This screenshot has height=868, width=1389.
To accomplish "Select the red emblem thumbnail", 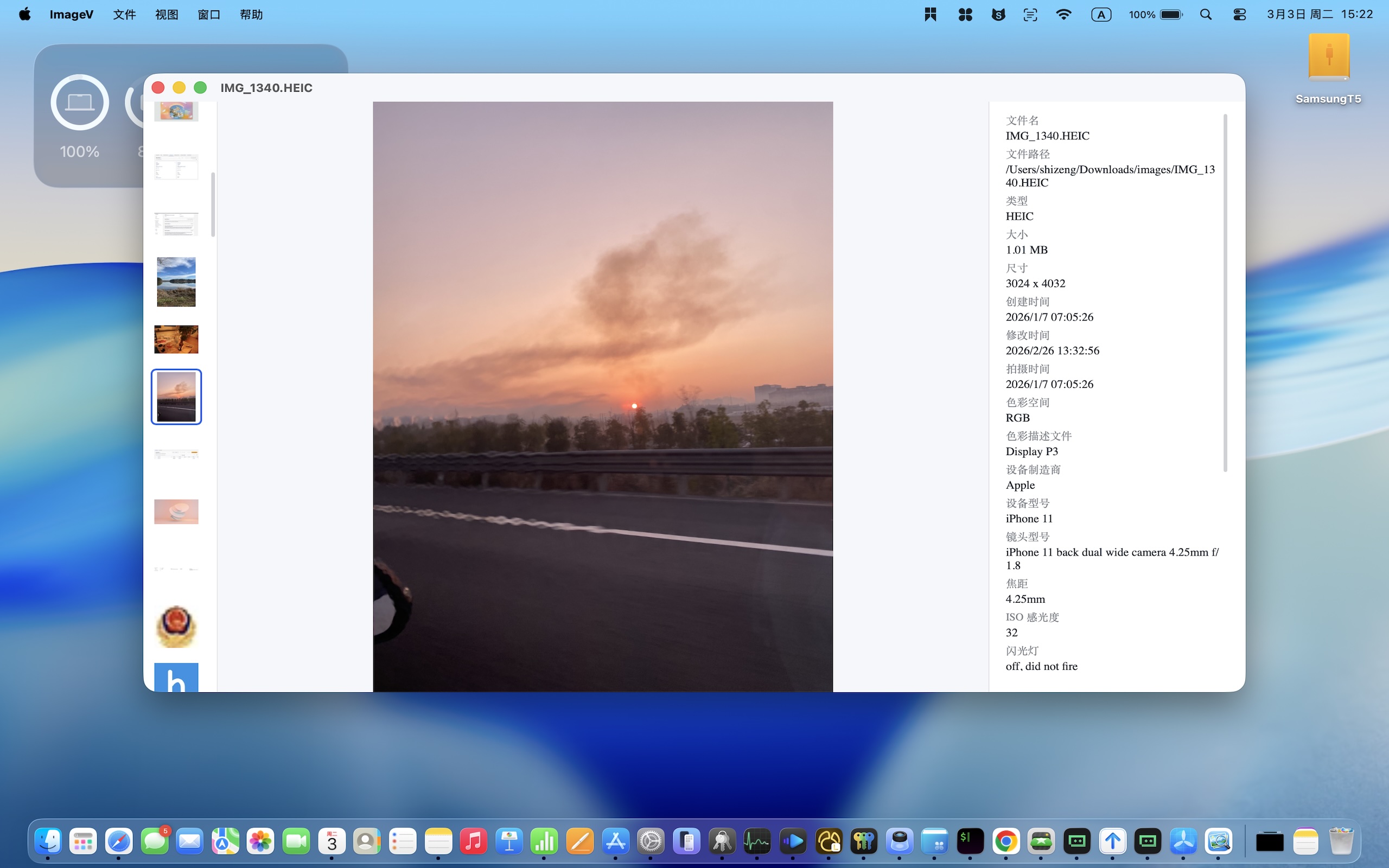I will (x=176, y=626).
